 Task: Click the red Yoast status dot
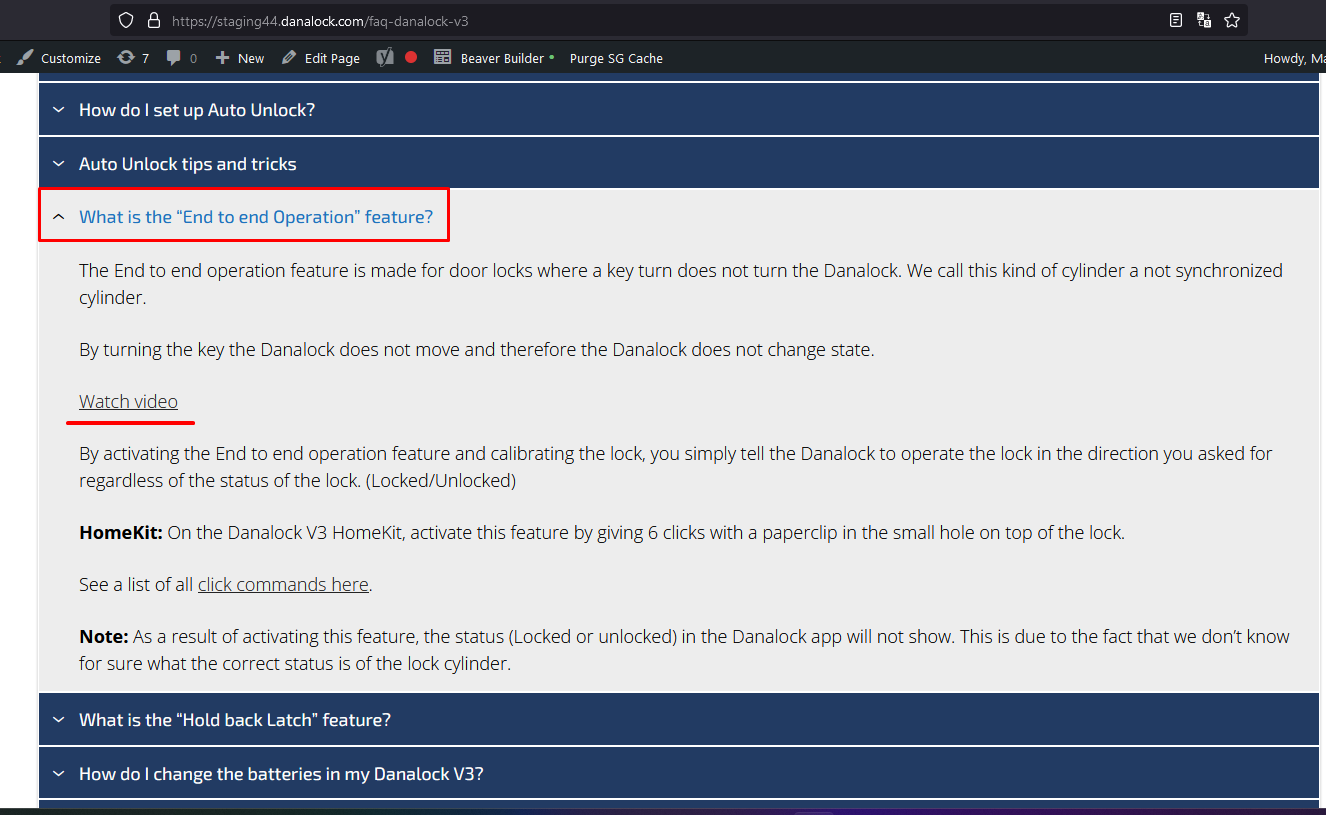411,58
